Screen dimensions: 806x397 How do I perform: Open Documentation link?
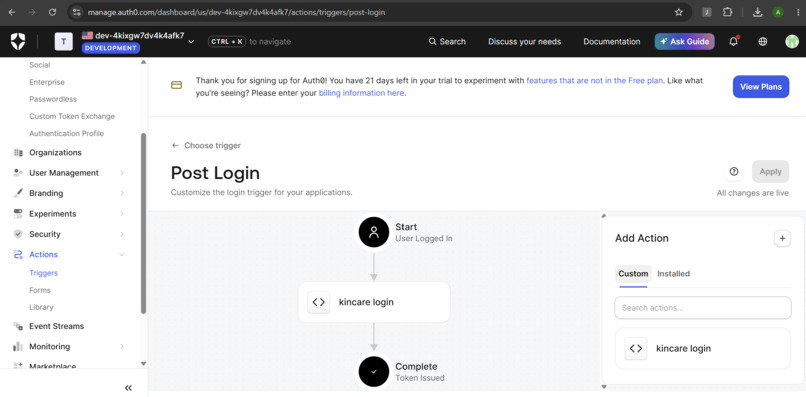point(612,42)
